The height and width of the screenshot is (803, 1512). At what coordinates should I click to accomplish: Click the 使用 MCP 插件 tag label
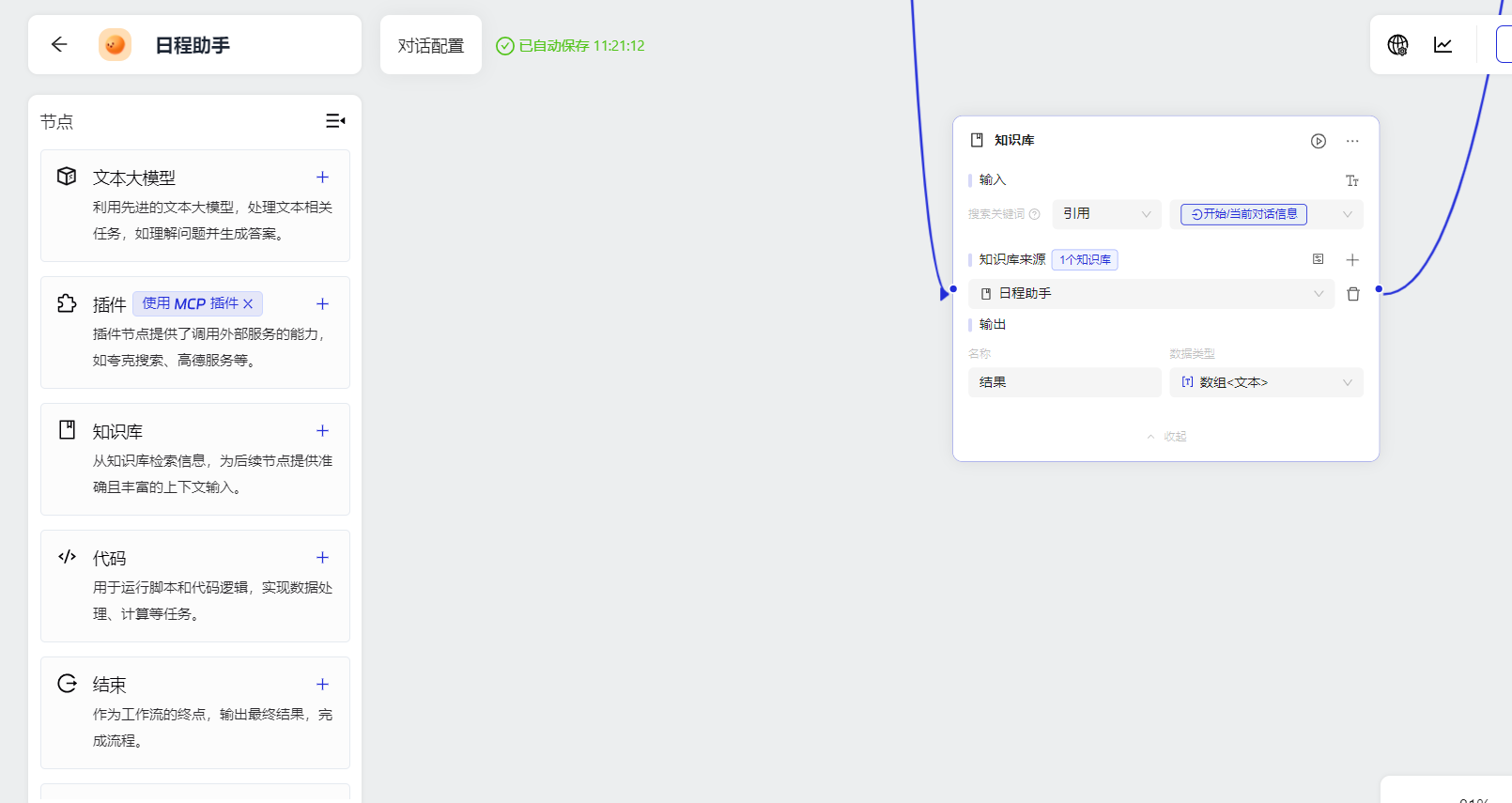(191, 303)
